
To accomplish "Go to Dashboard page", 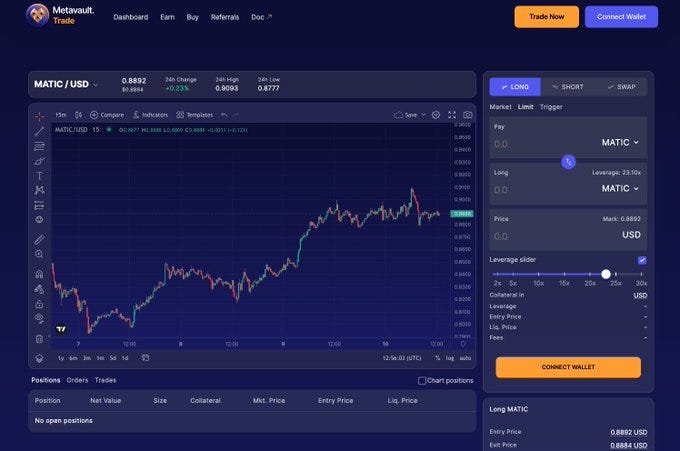I will 131,17.
